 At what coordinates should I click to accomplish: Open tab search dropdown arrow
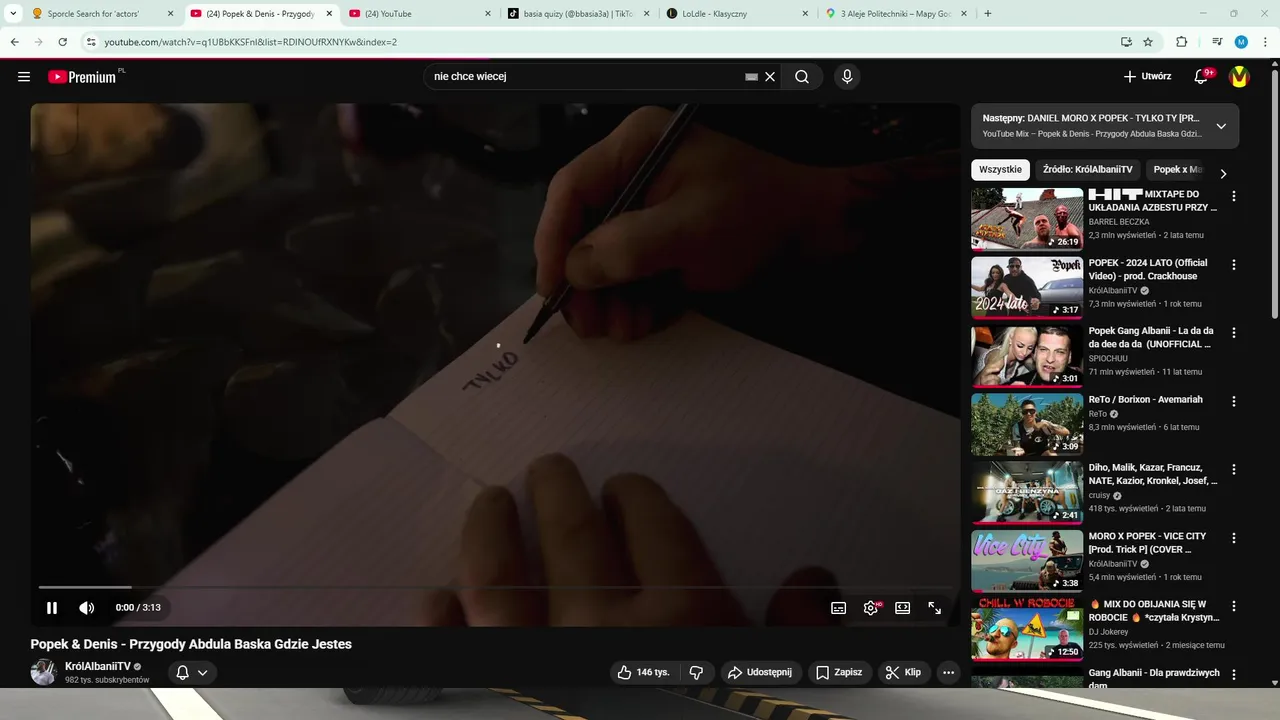(13, 14)
